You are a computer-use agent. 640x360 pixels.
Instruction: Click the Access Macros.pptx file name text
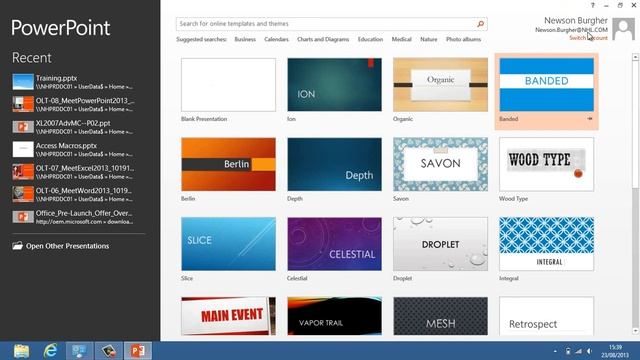click(66, 146)
